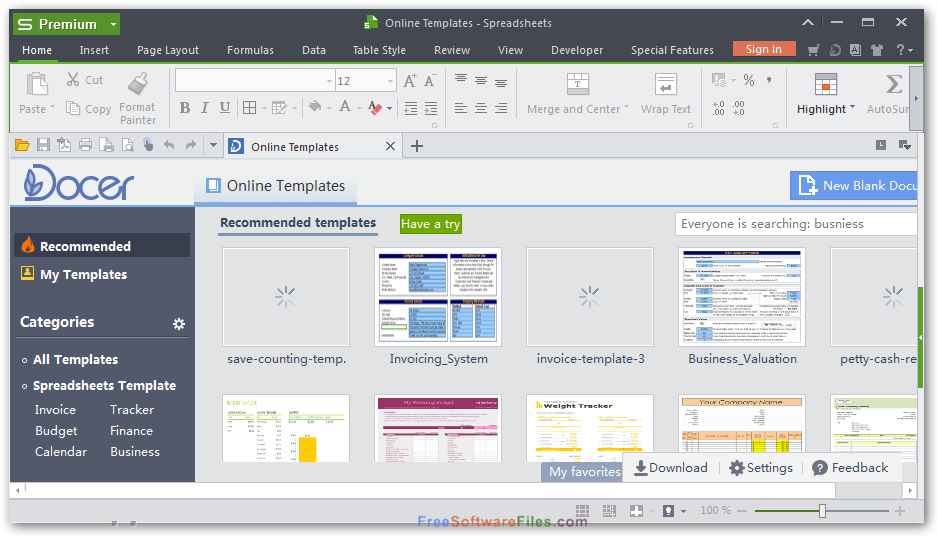938x537 pixels.
Task: Toggle Italic formatting
Action: pos(205,108)
